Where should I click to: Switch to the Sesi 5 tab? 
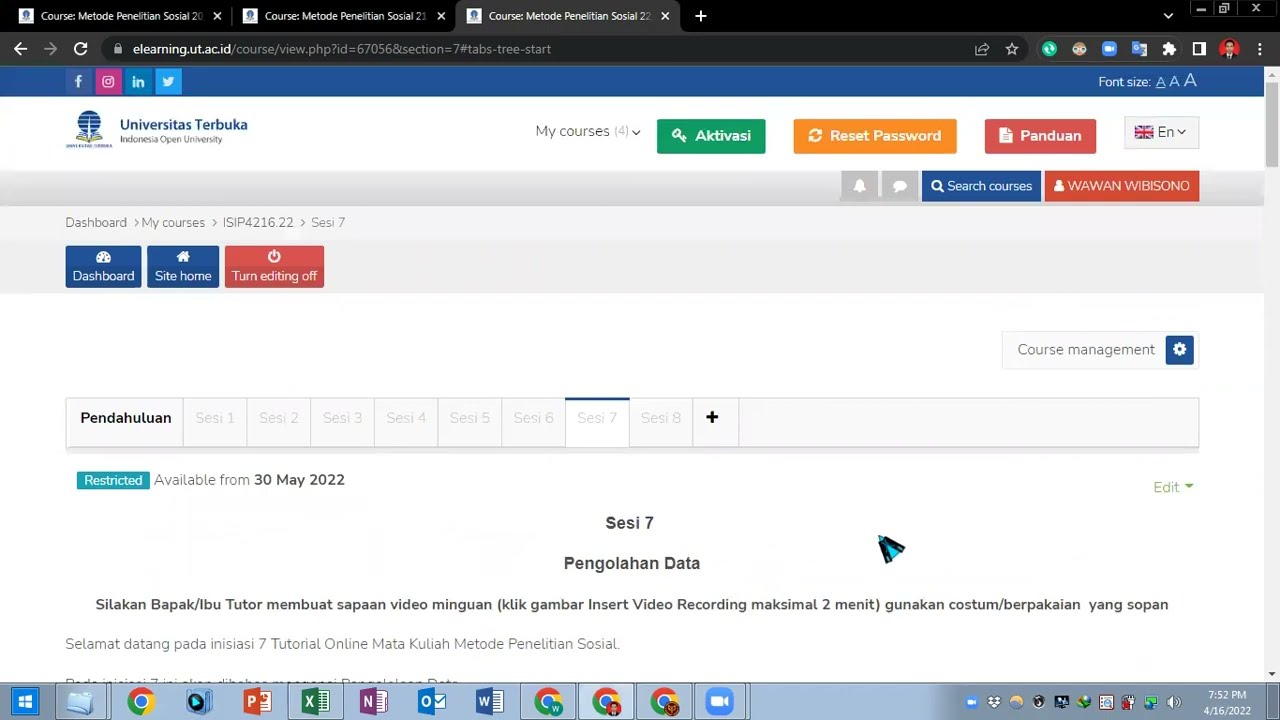[470, 418]
